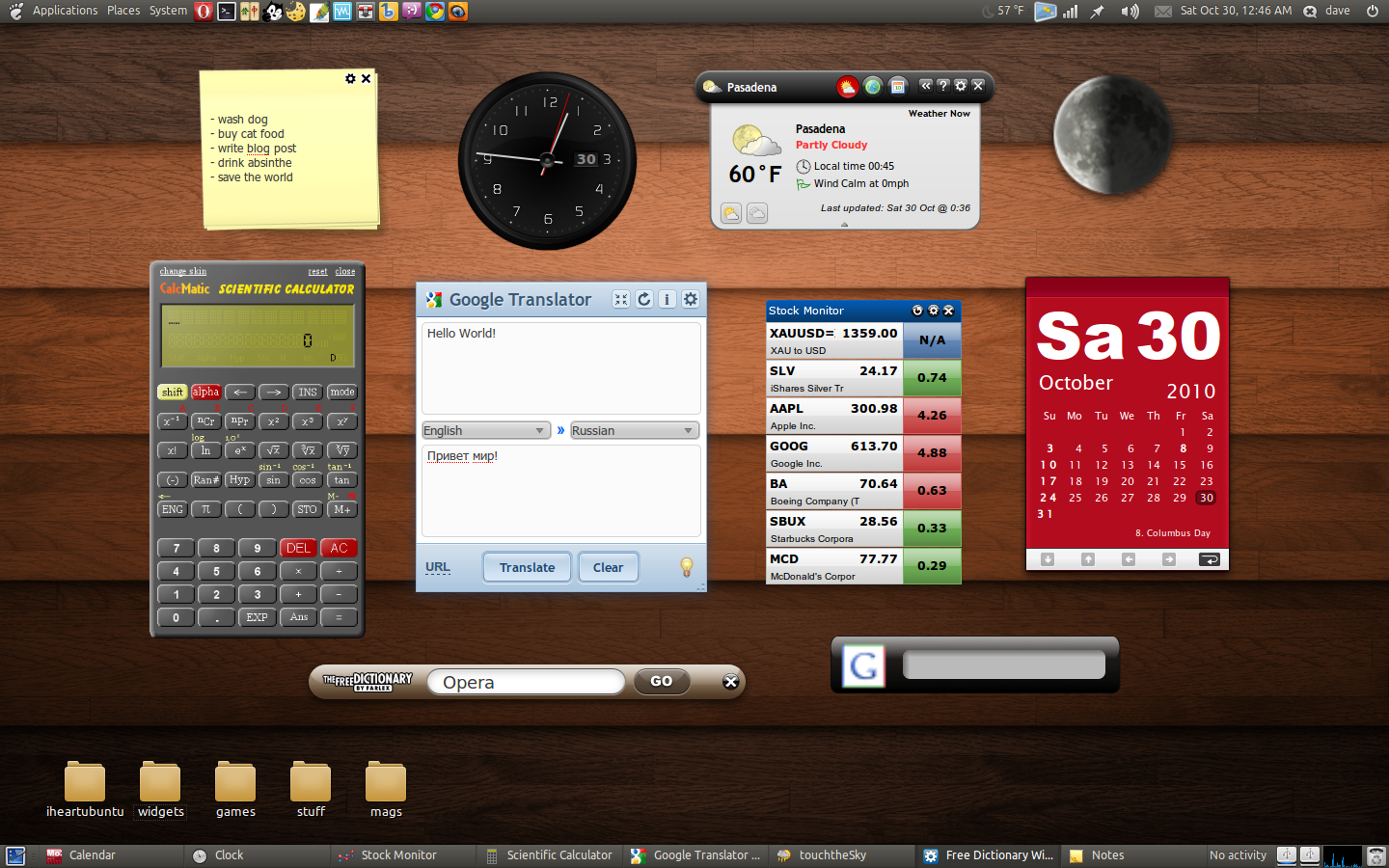Show current weather view in Pasadena widget header

(x=847, y=87)
